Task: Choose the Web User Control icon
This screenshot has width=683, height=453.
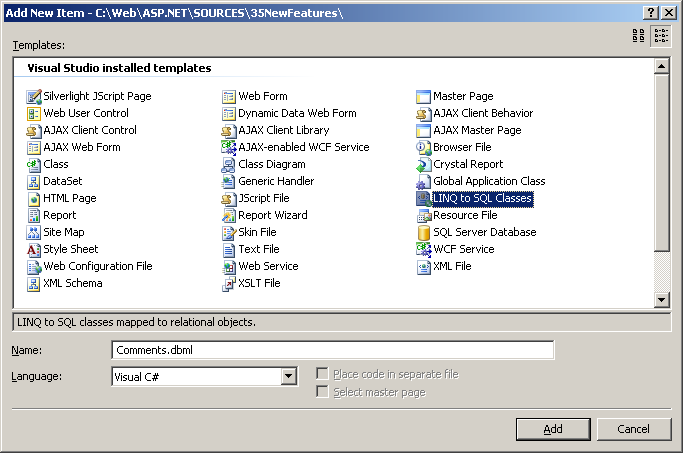Action: [x=34, y=113]
